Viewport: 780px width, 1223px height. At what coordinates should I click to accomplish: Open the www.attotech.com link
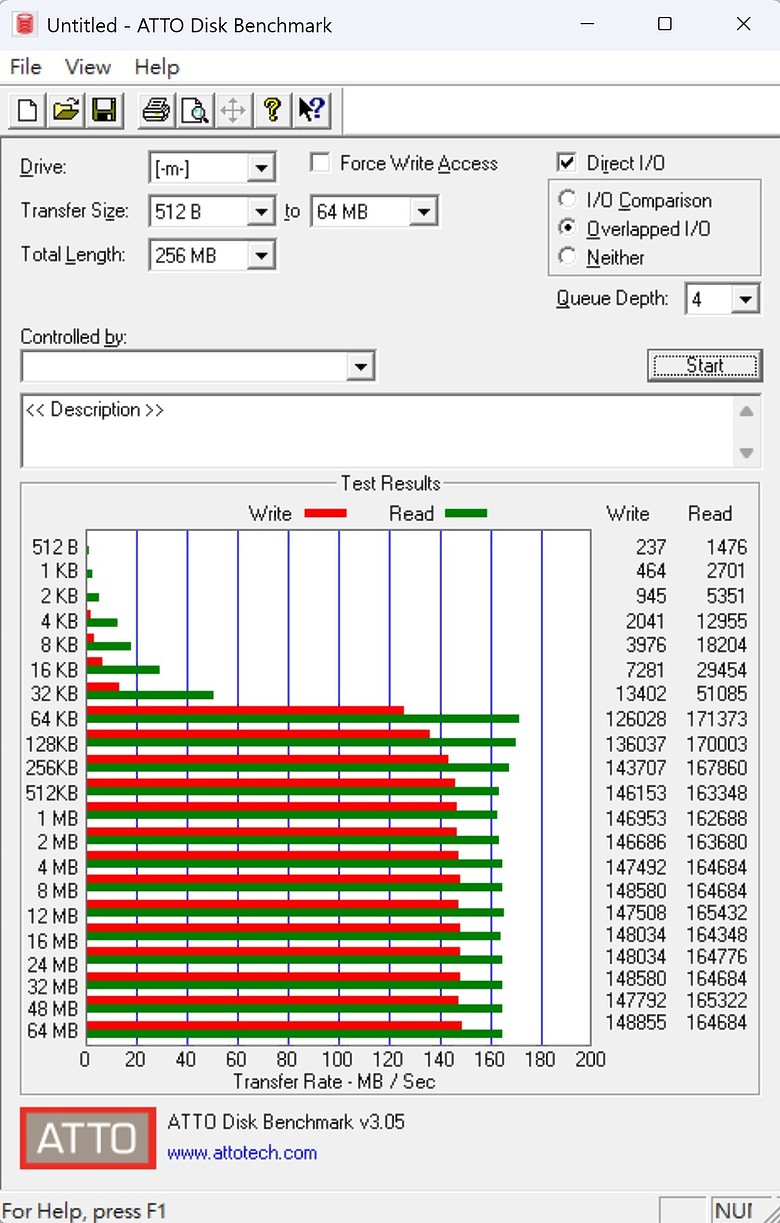(242, 1153)
